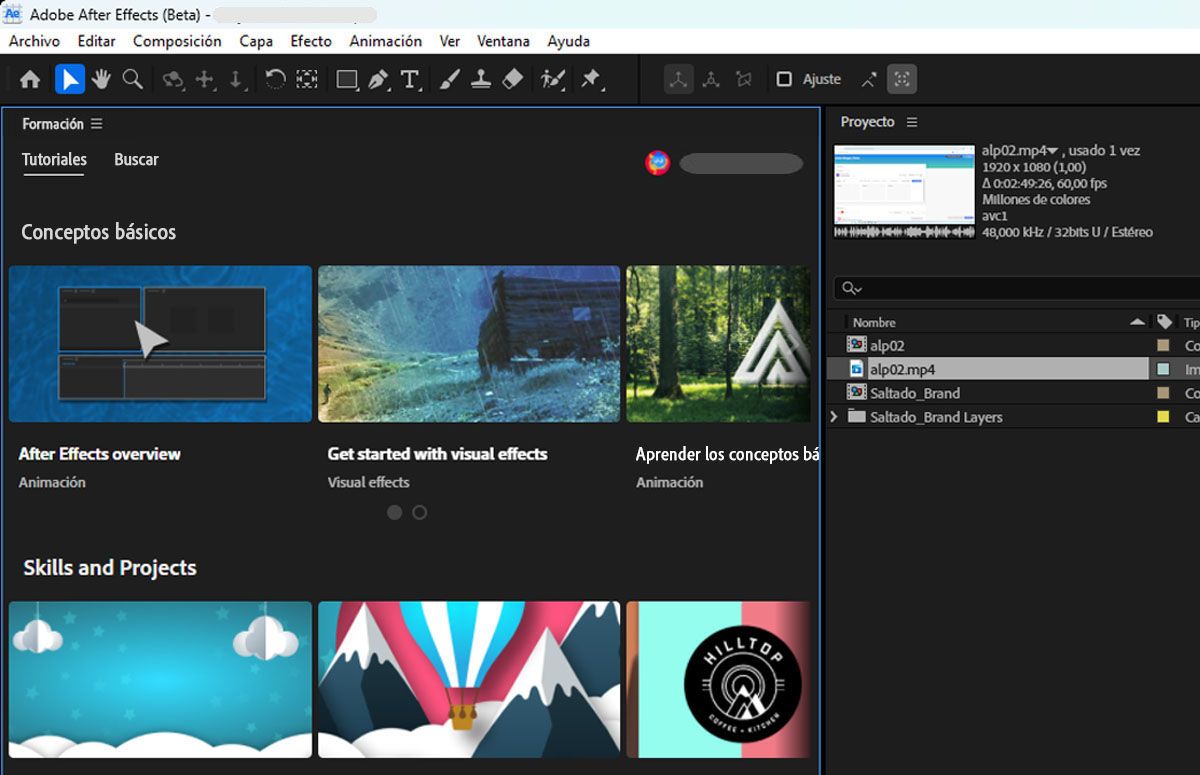Viewport: 1200px width, 775px height.
Task: Select the Selection arrow tool
Action: click(69, 79)
